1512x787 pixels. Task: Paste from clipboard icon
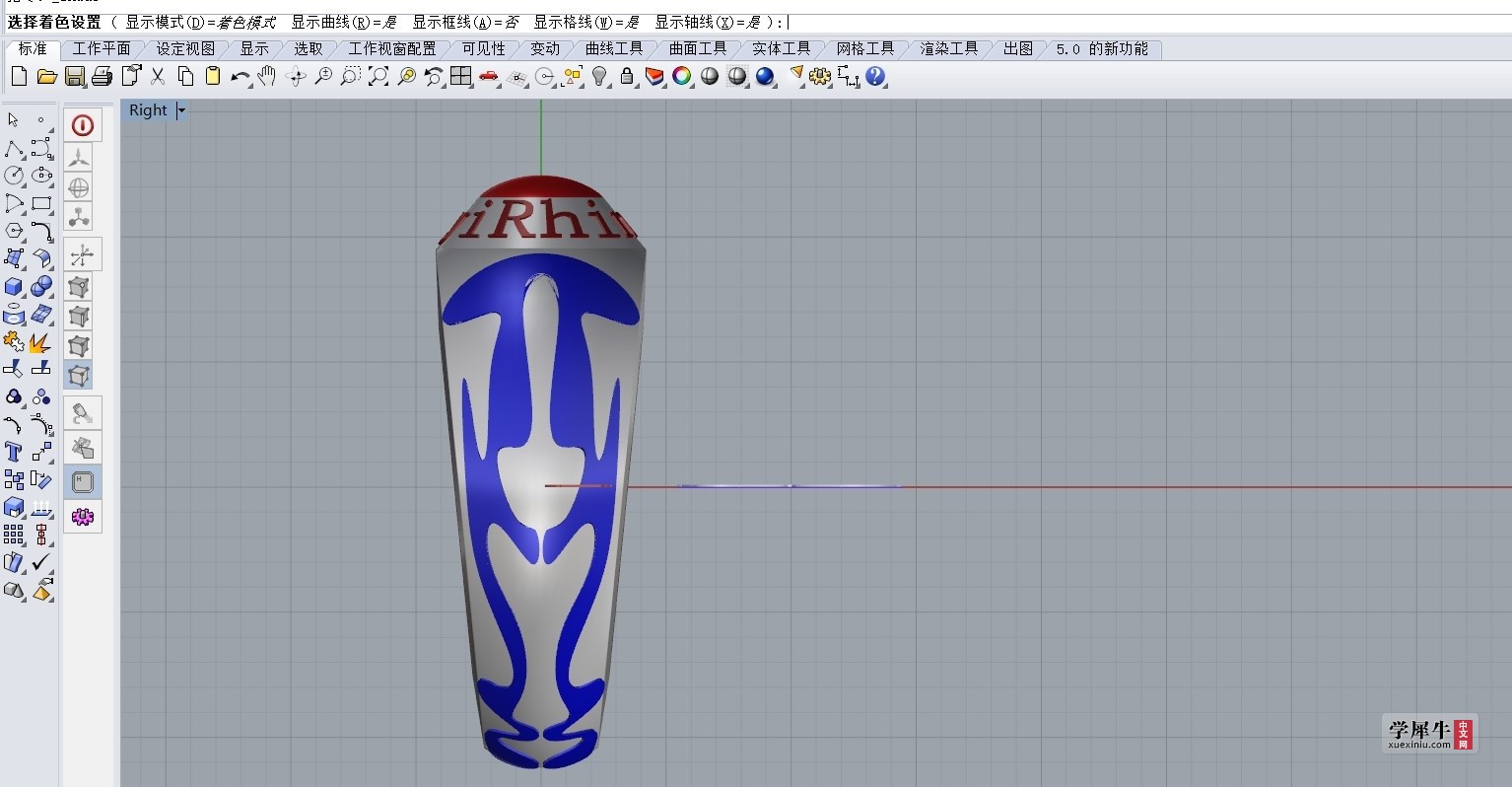coord(213,76)
